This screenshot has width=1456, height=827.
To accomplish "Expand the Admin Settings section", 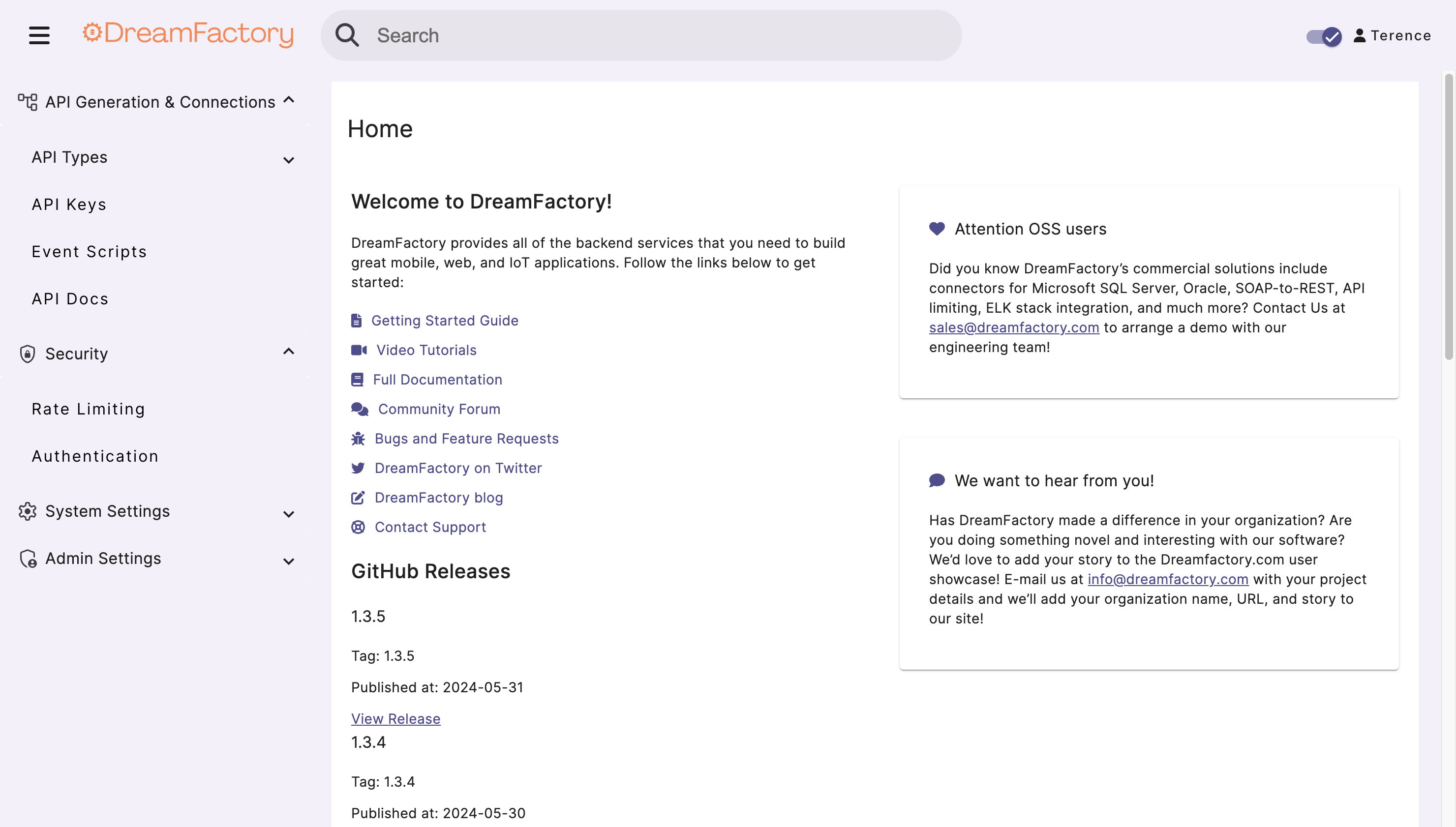I will click(289, 561).
